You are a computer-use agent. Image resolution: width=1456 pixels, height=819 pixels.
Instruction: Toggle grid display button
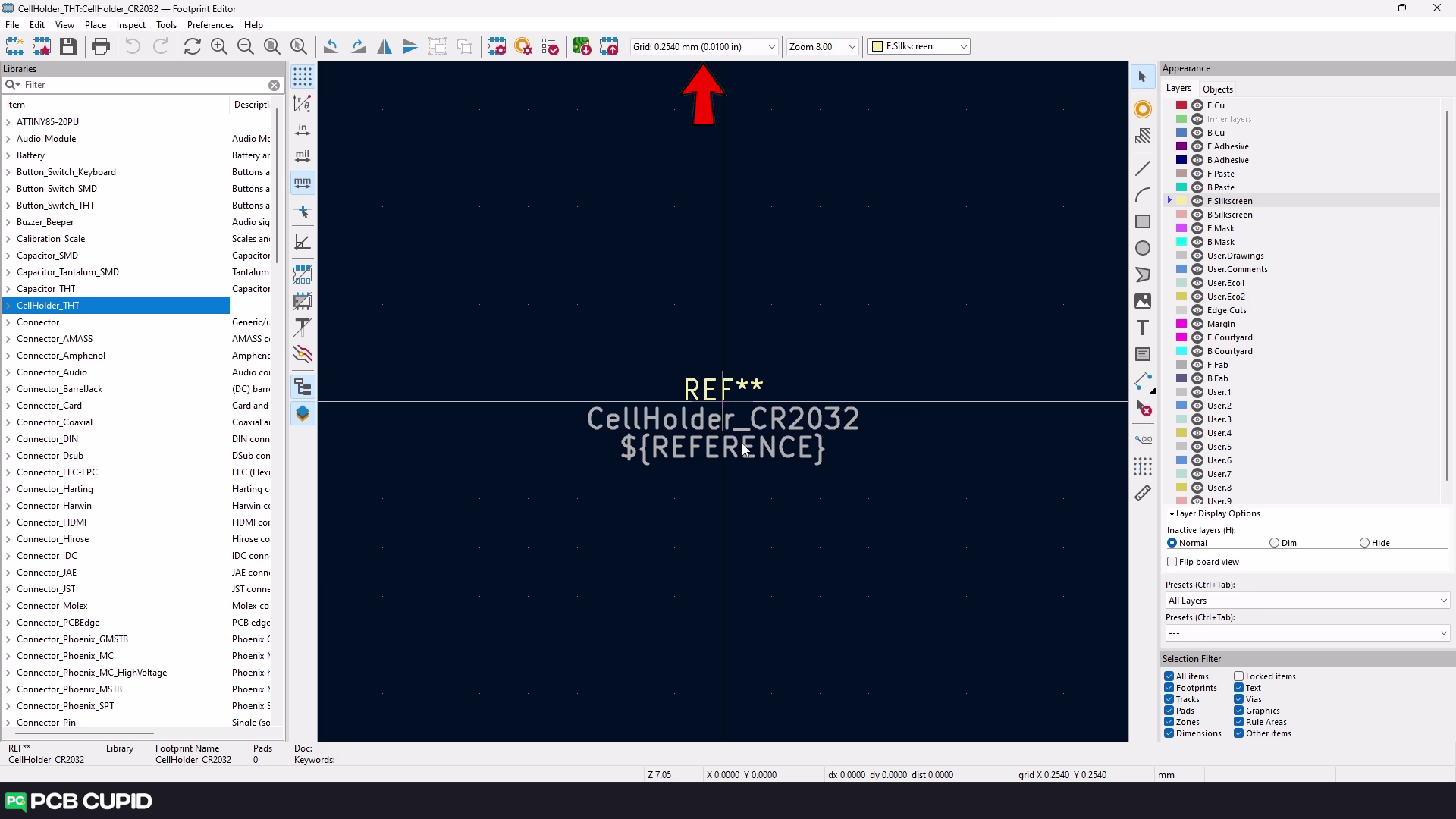pyautogui.click(x=303, y=77)
